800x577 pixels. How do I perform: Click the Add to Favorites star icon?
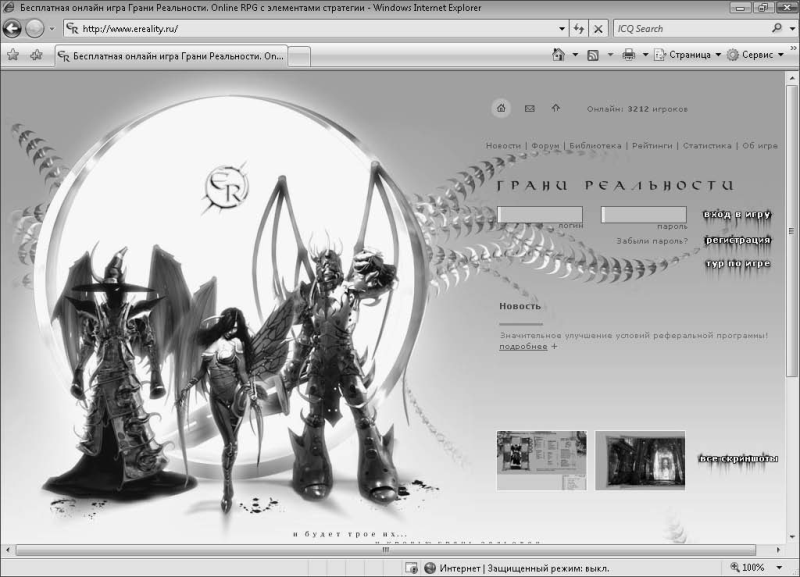pos(36,55)
